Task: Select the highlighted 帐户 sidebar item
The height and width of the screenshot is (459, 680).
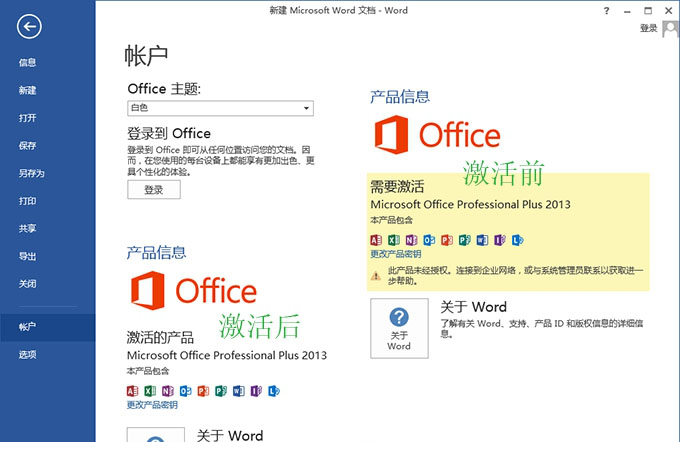Action: click(48, 327)
